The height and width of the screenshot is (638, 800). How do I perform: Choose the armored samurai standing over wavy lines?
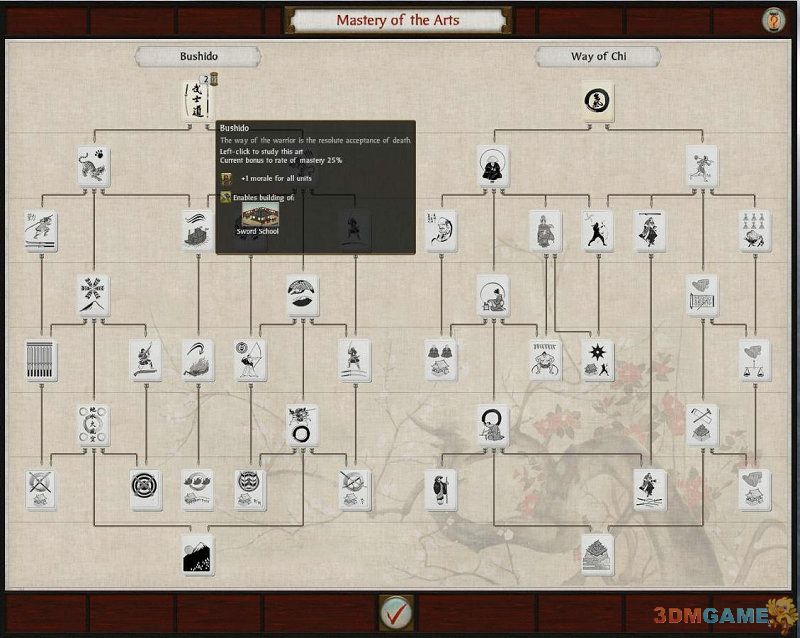tap(355, 360)
